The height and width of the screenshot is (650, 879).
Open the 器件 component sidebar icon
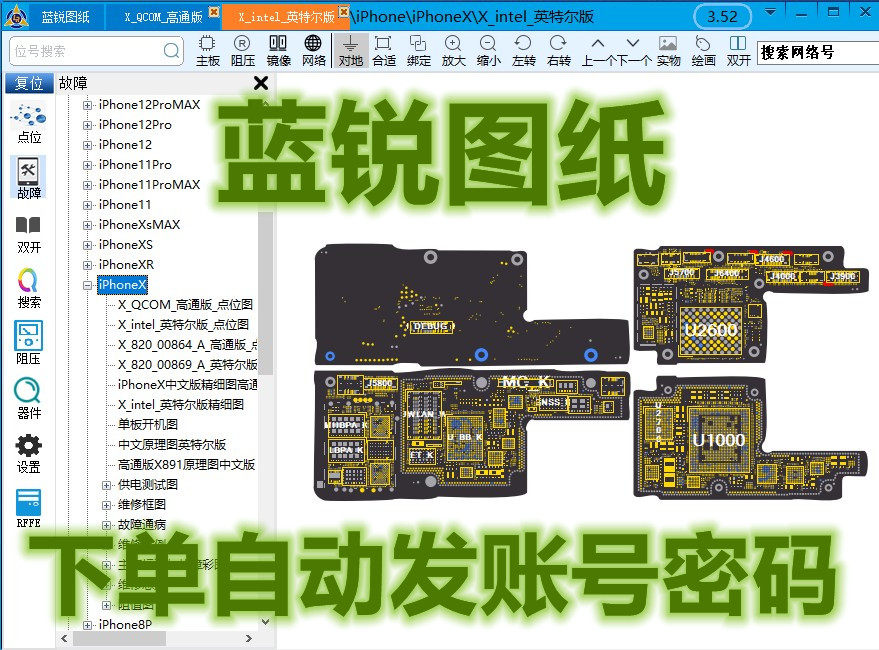point(29,398)
